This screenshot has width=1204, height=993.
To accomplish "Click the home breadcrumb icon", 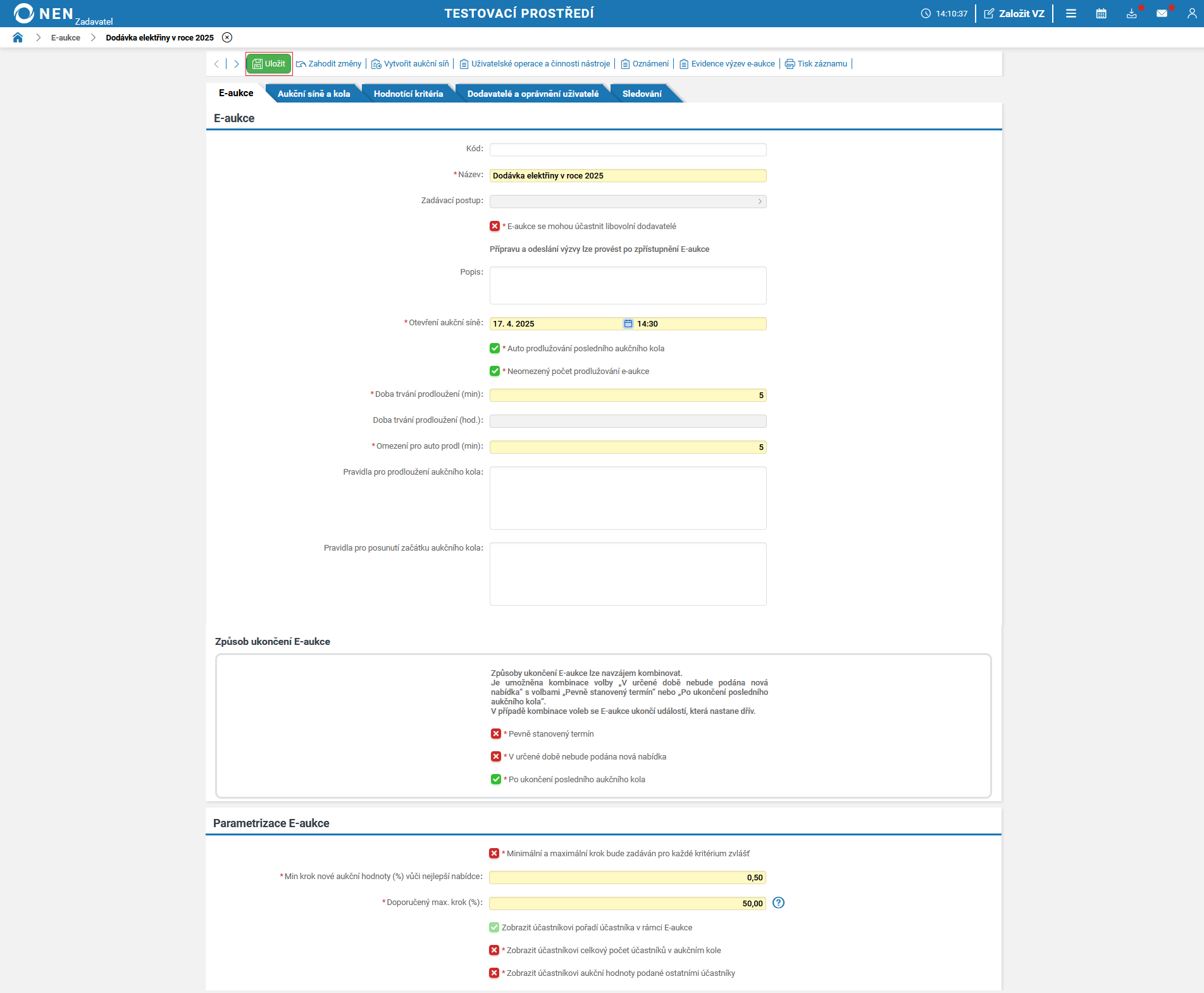I will pyautogui.click(x=18, y=37).
